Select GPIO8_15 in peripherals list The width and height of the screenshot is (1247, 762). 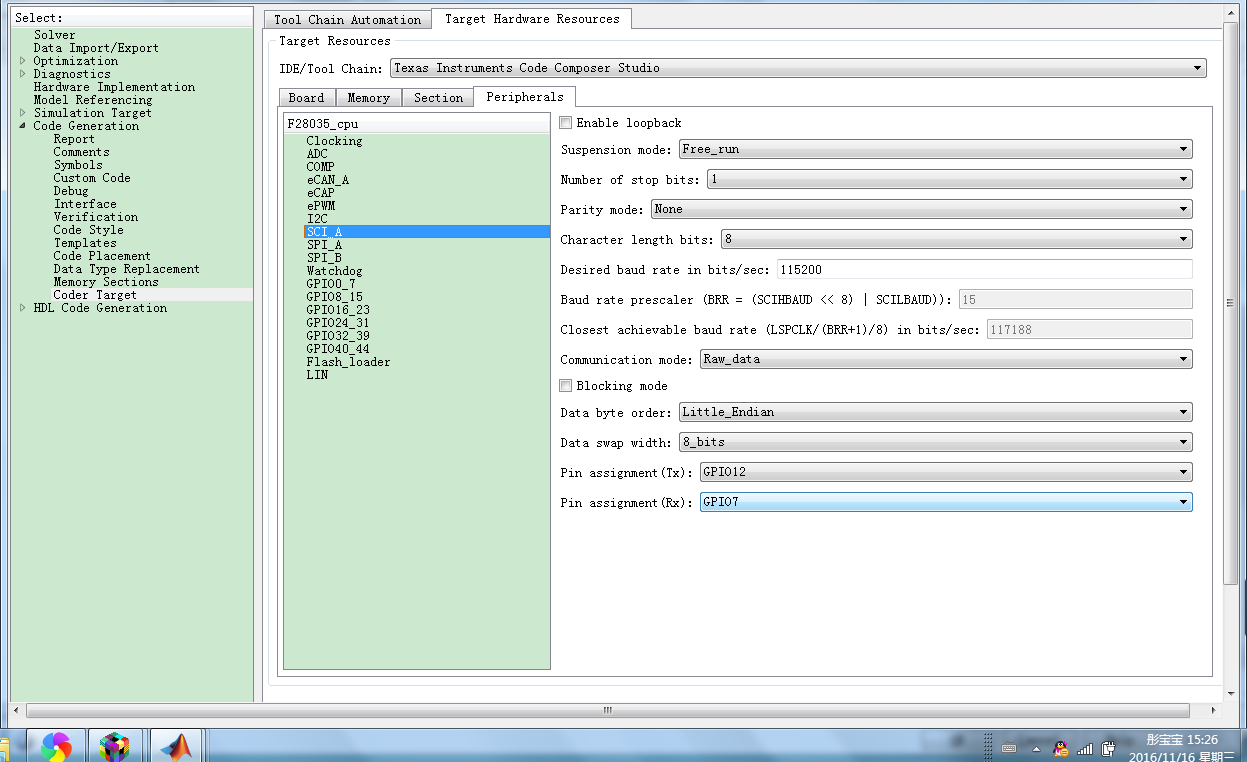click(x=334, y=297)
